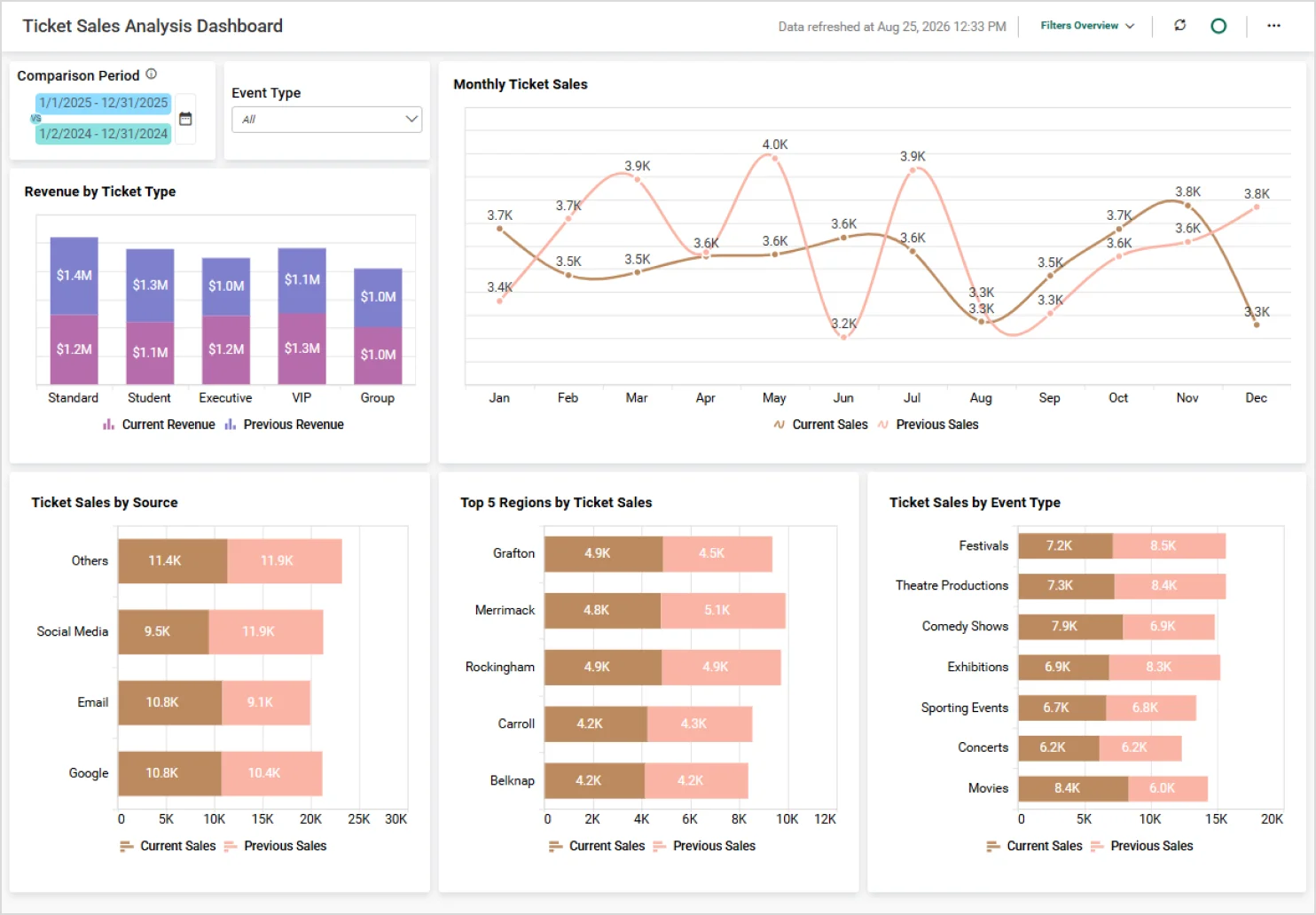Click the Google 10.4K previous sales bar
The height and width of the screenshot is (915, 1316).
tap(271, 774)
